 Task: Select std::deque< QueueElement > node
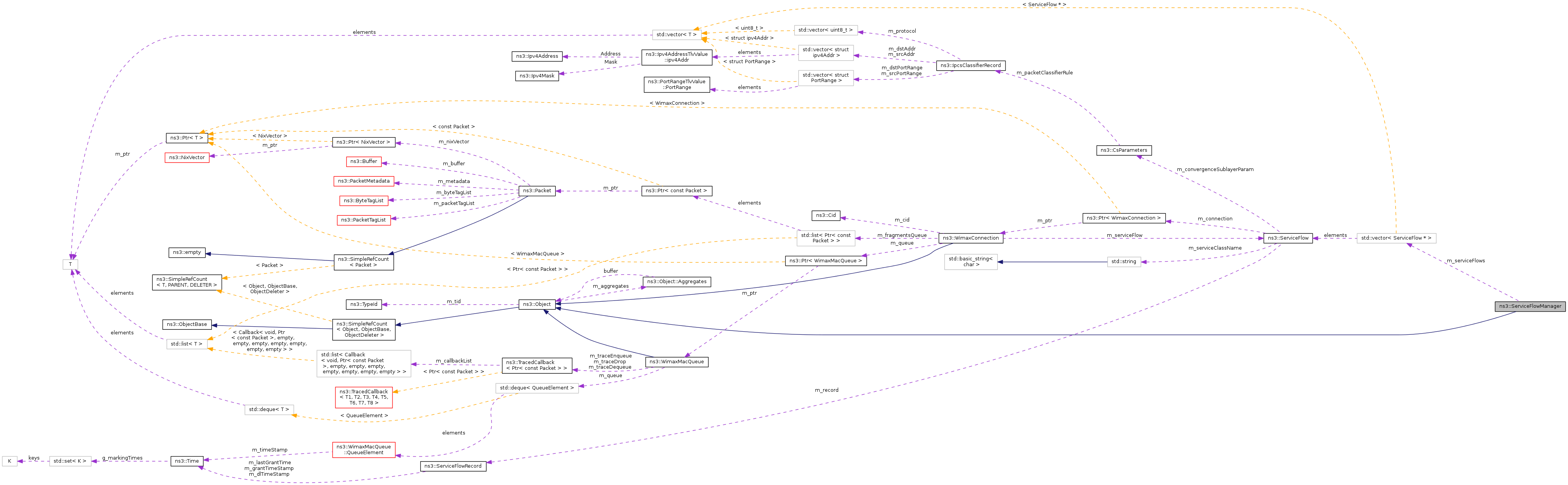(537, 388)
